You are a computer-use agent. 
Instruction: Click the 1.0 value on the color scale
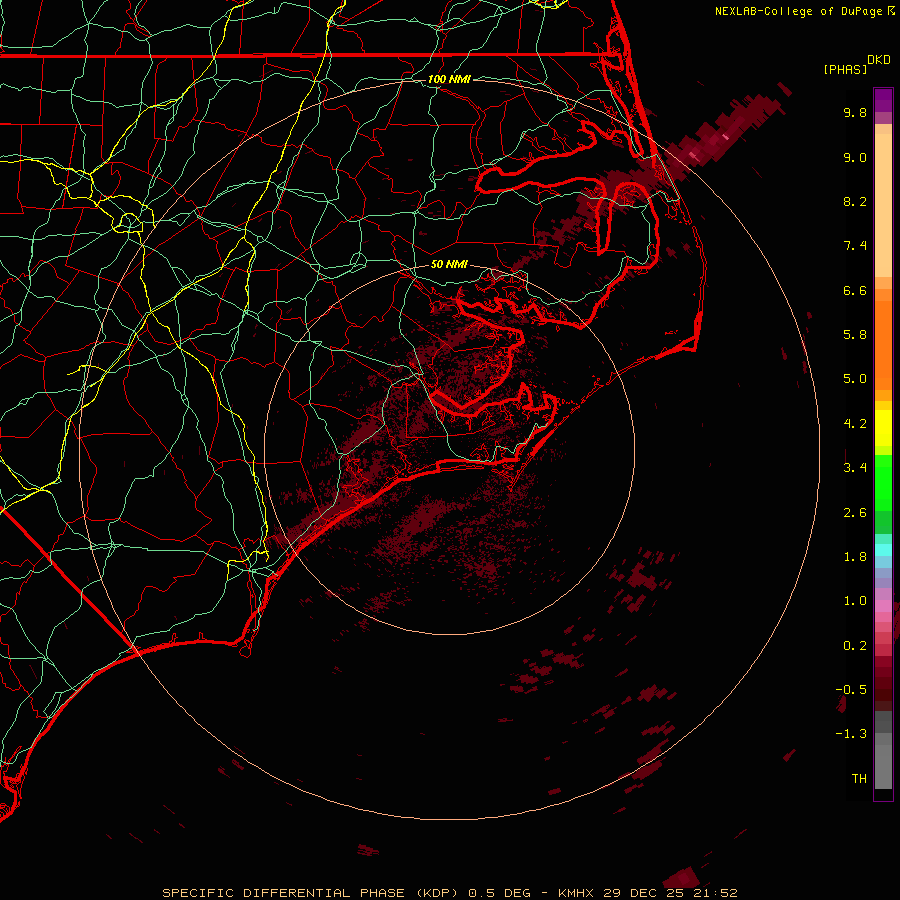pyautogui.click(x=855, y=601)
